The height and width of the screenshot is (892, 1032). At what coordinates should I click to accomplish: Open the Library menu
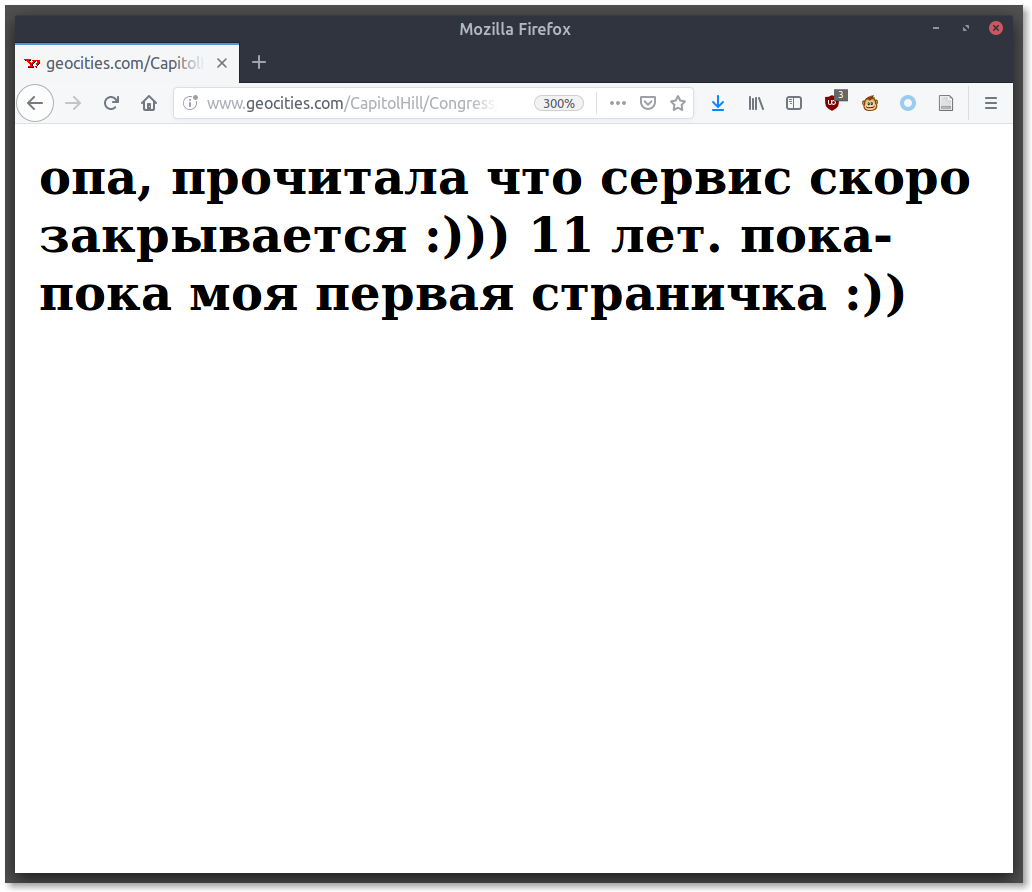point(756,103)
